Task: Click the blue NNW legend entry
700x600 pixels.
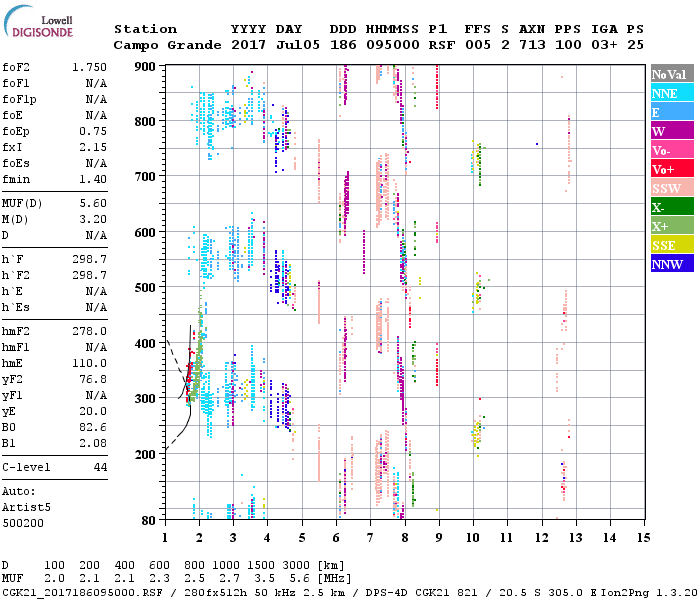Action: [x=669, y=264]
